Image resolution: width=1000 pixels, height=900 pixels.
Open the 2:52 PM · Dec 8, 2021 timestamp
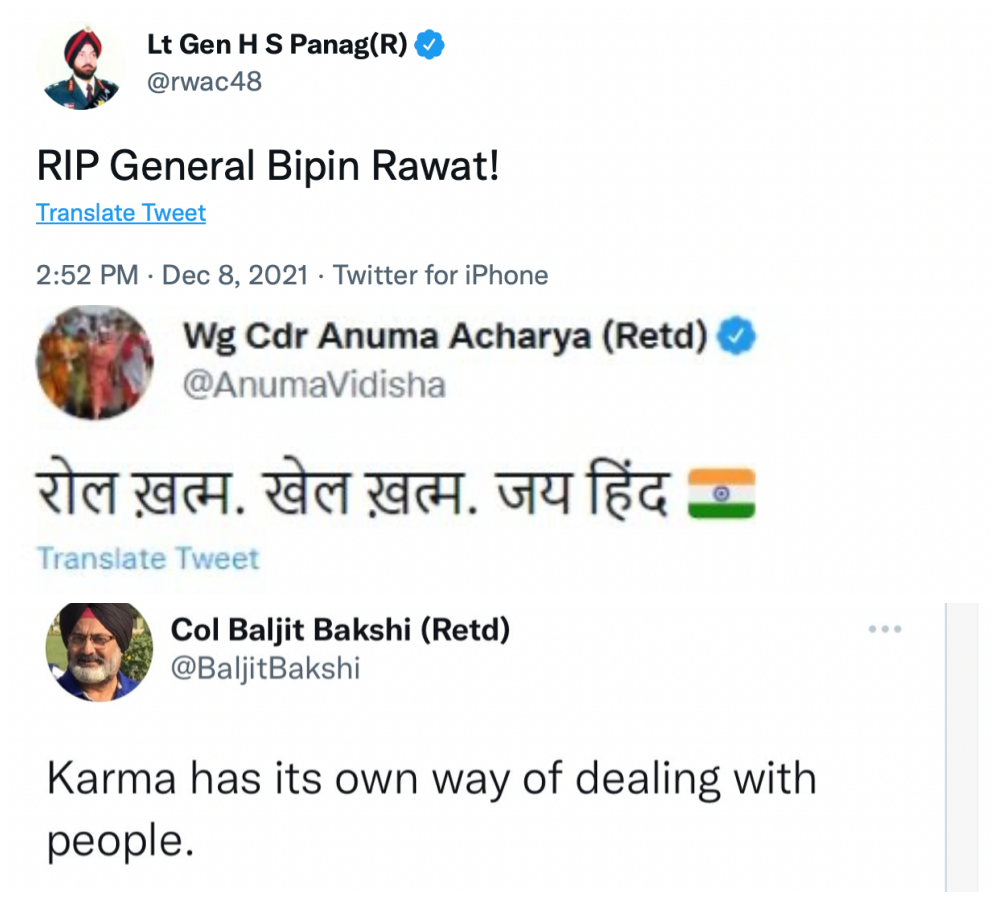click(x=172, y=275)
